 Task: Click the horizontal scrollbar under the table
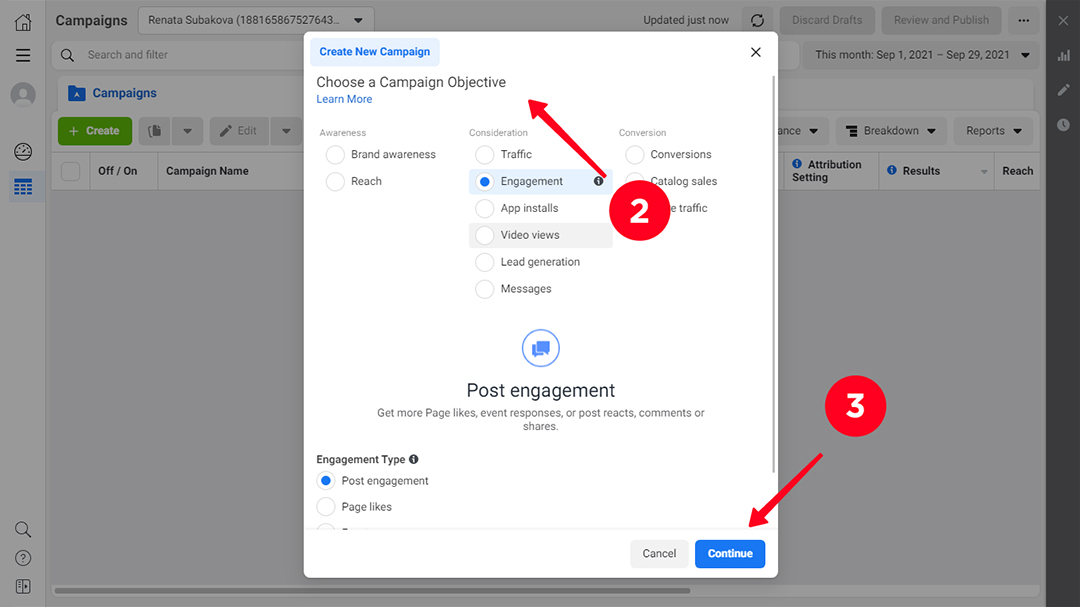(372, 590)
